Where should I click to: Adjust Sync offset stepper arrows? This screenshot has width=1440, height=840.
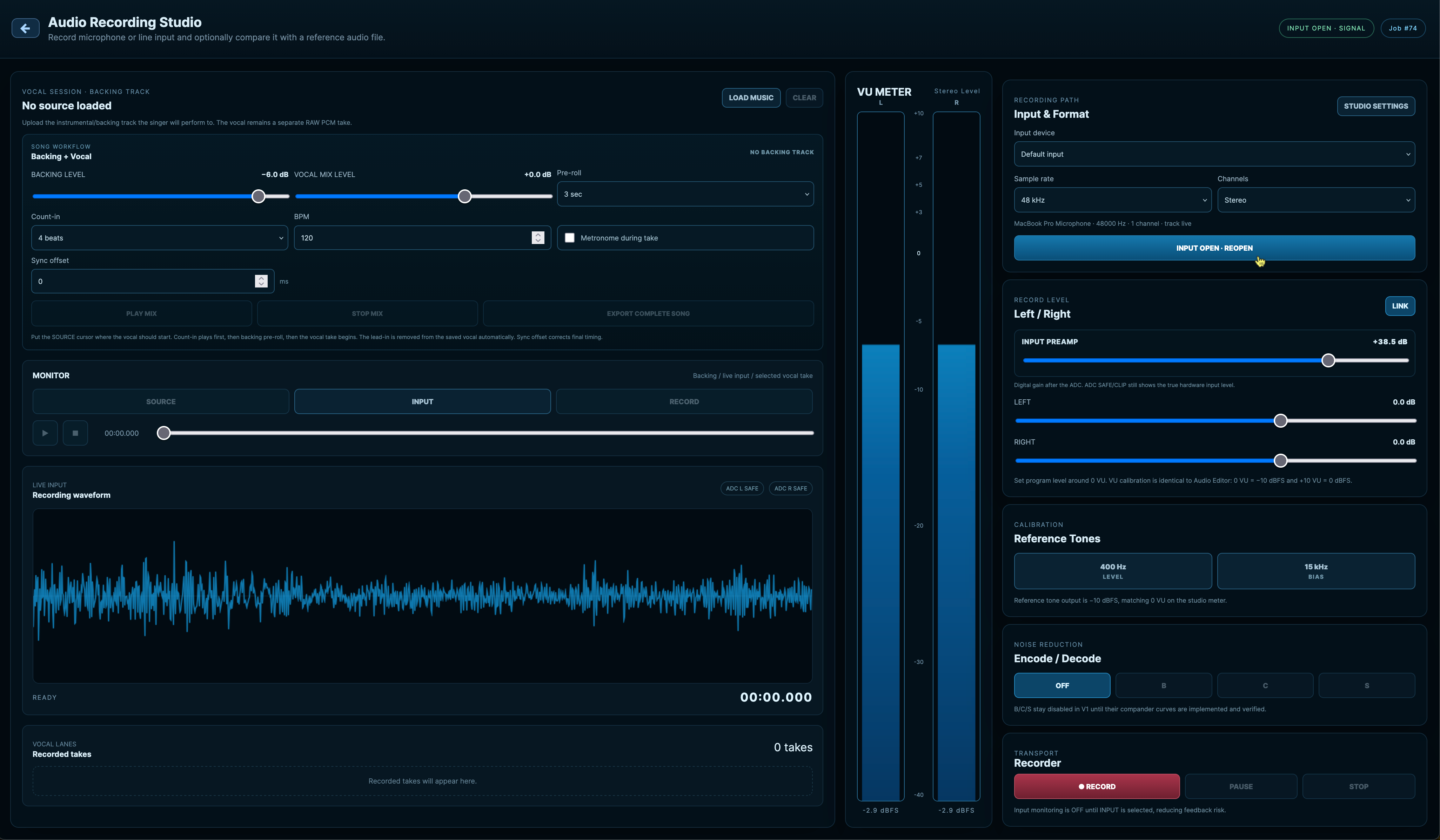pos(261,281)
